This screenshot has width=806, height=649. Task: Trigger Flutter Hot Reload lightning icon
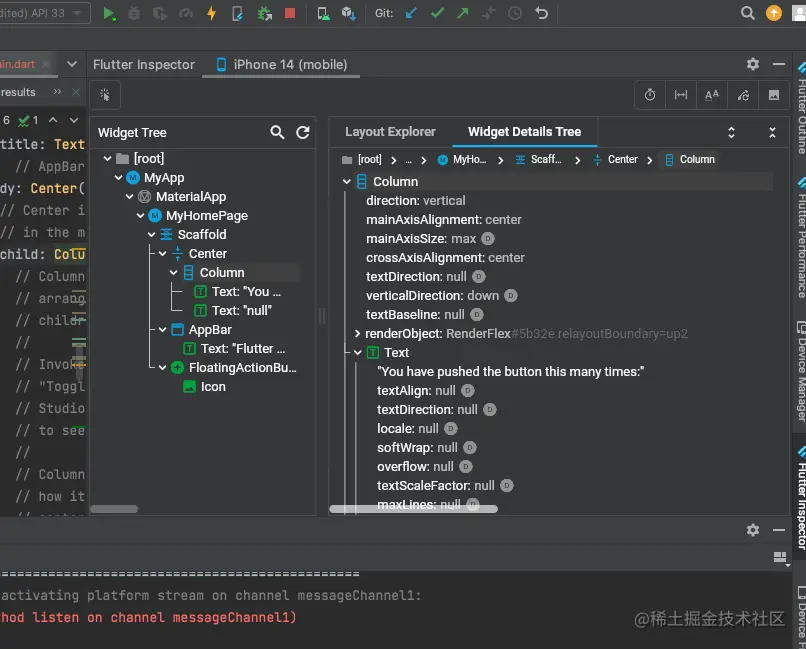click(211, 13)
